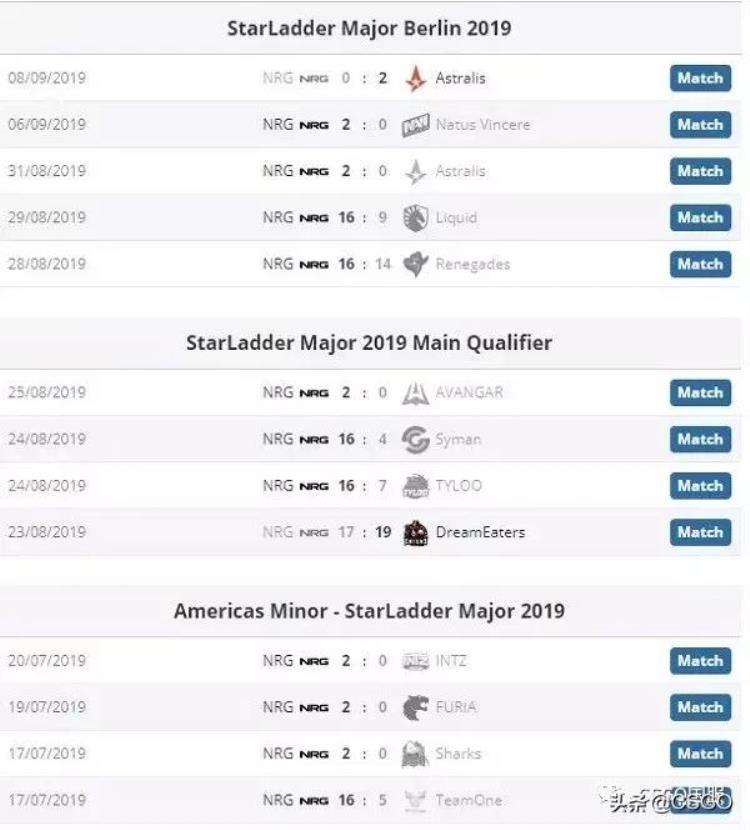Click the Natus Vincere team logo
750x830 pixels.
(415, 125)
